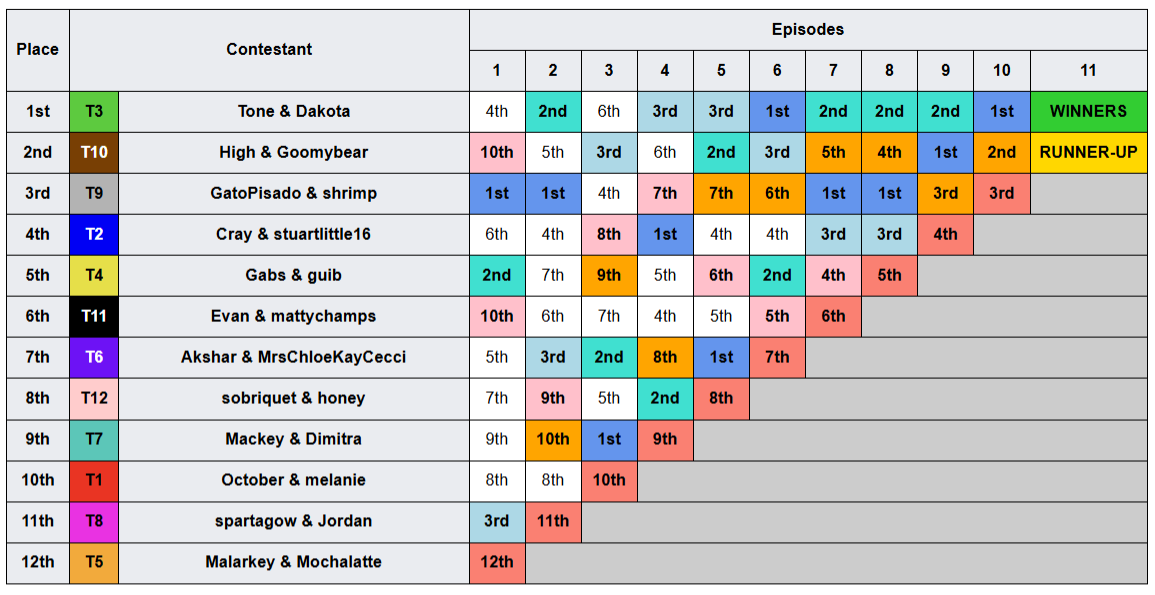
Task: Select the Akshar & MrsChloeKayCecci row name
Action: click(x=294, y=357)
